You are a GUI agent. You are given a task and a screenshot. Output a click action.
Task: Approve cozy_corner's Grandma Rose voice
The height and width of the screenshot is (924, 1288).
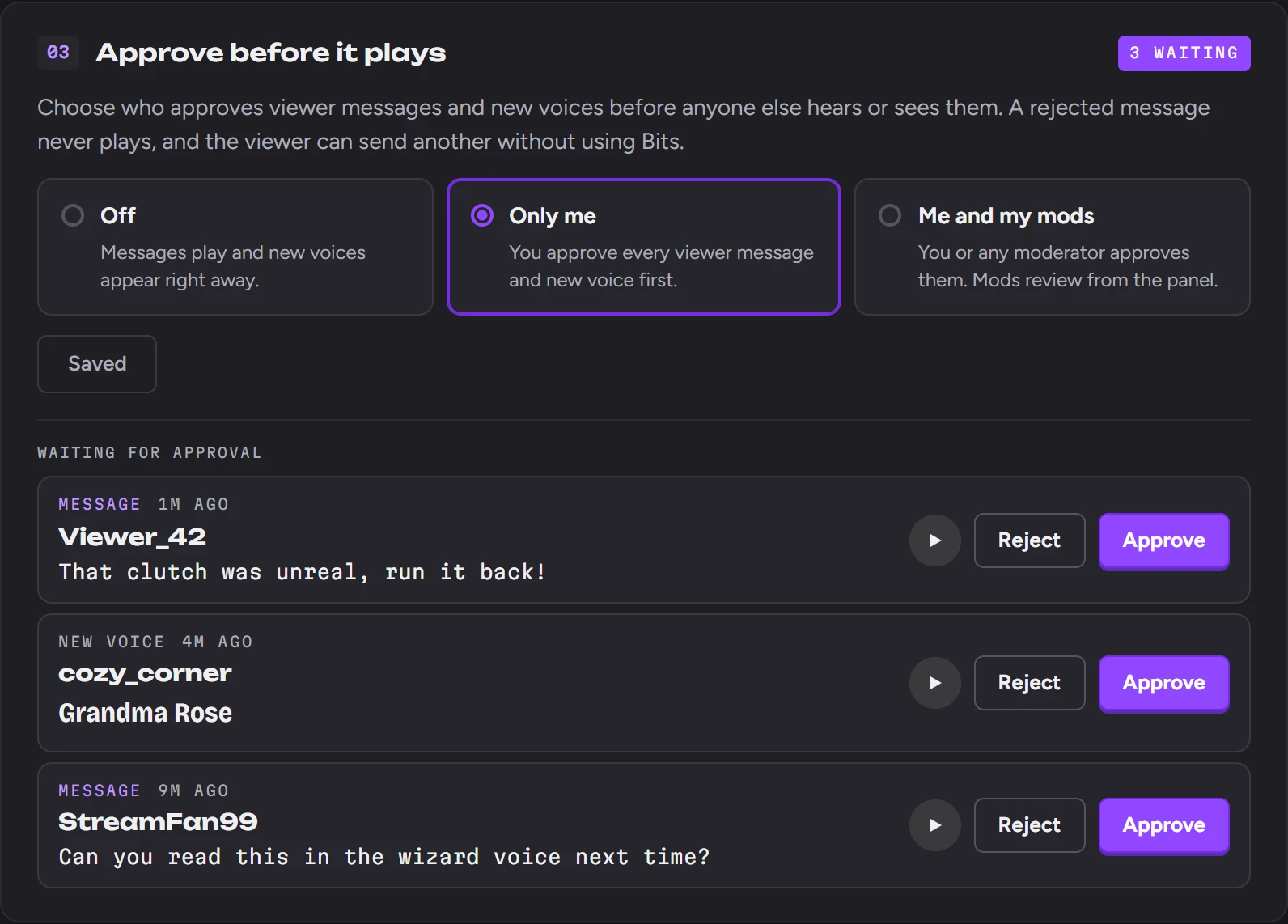(1163, 683)
